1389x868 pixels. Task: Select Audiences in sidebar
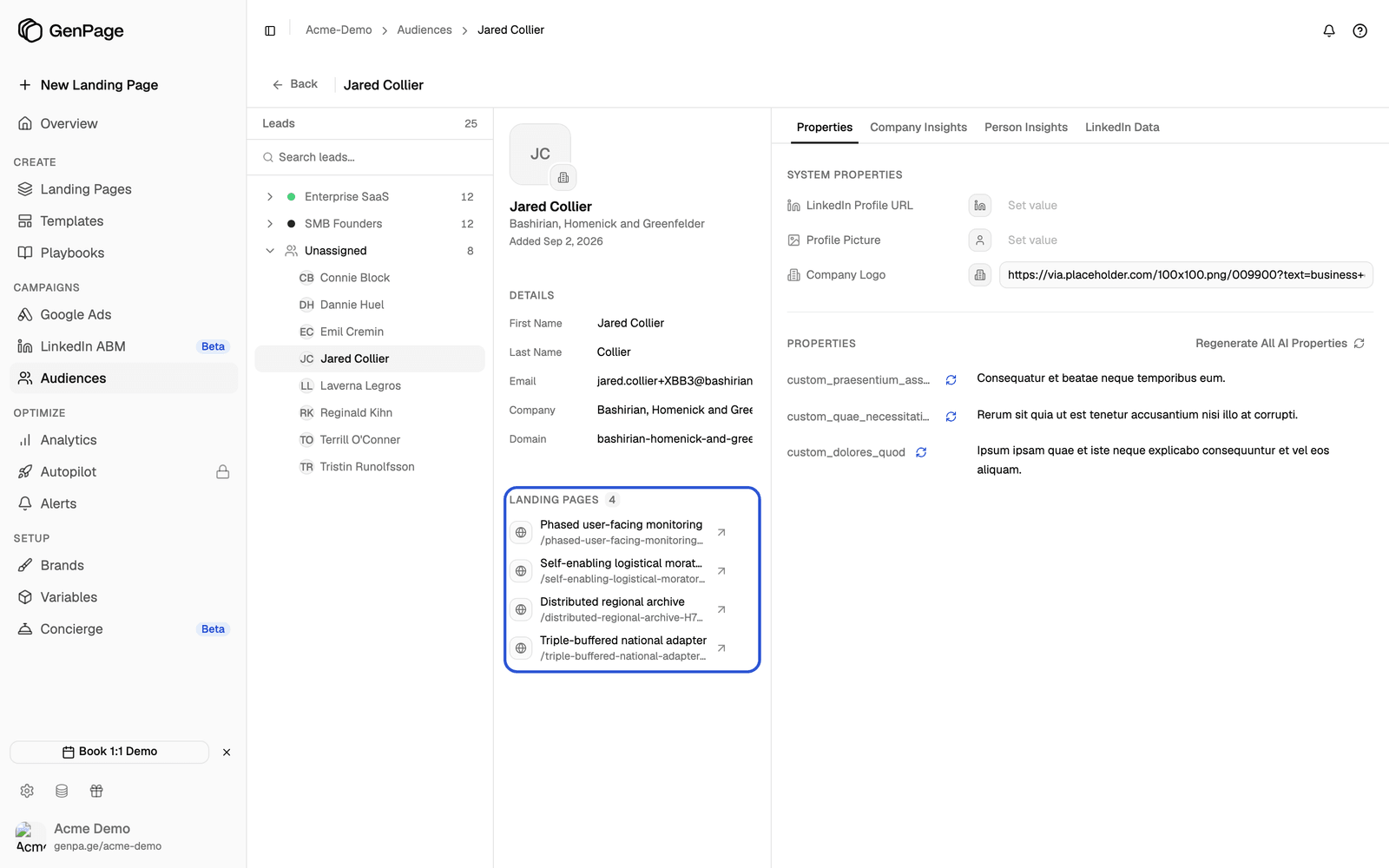[123, 378]
